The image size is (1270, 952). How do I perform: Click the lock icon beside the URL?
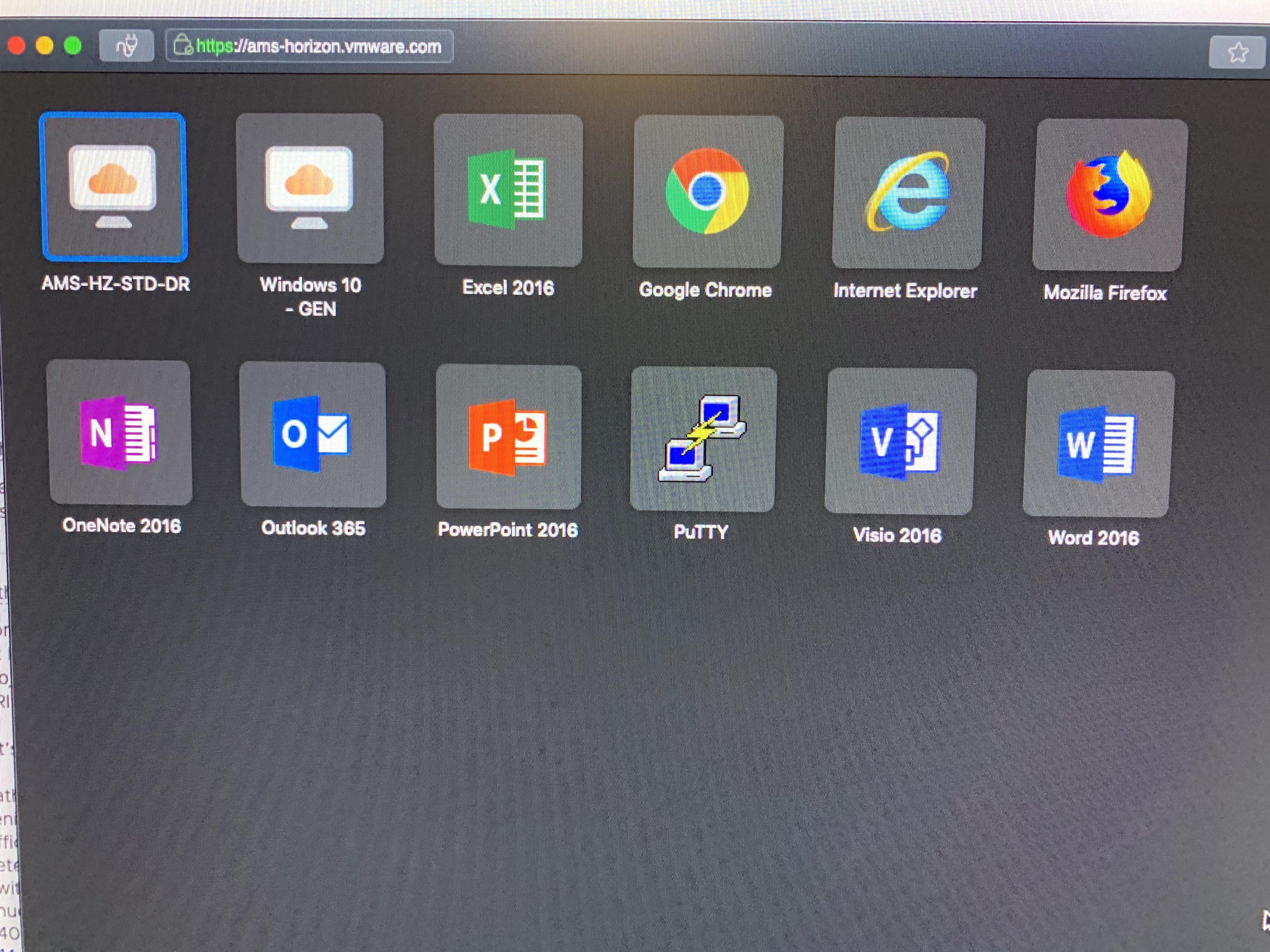point(182,45)
